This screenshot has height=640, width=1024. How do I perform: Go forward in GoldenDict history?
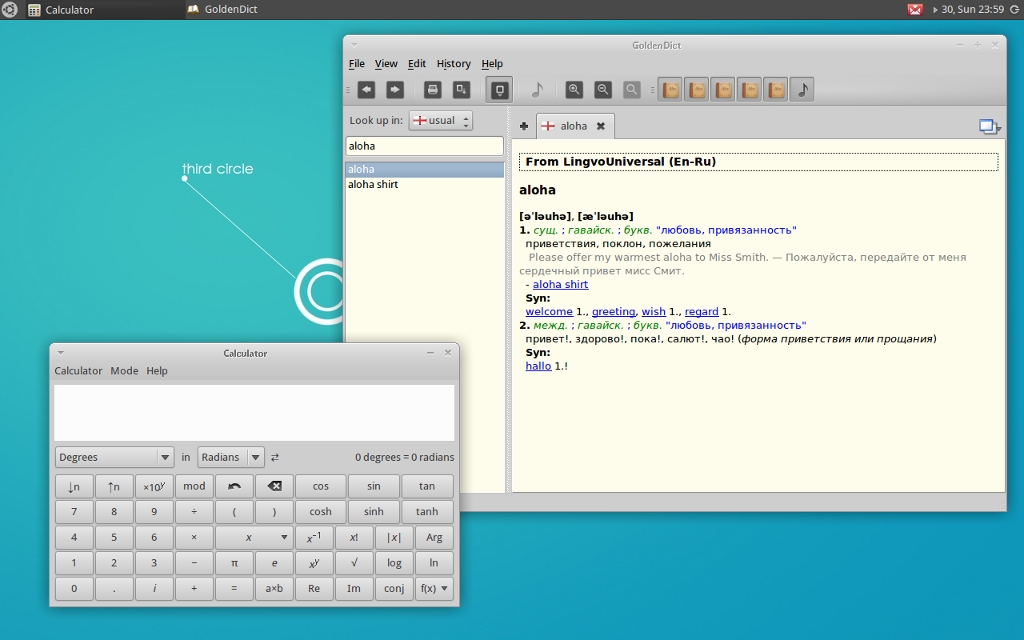point(395,89)
